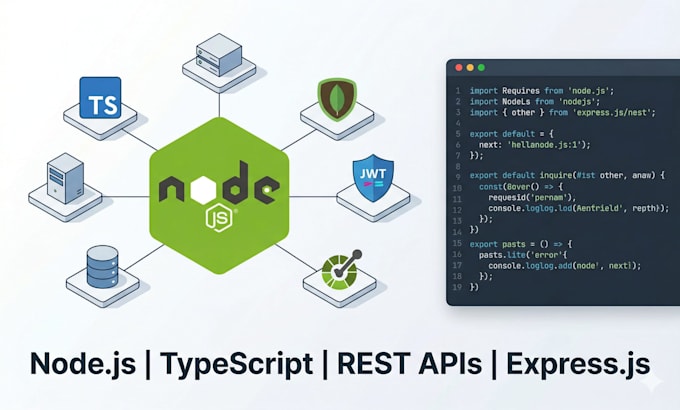Click the line importing from 'express.js/nest'
680x410 pixels.
pyautogui.click(x=562, y=112)
